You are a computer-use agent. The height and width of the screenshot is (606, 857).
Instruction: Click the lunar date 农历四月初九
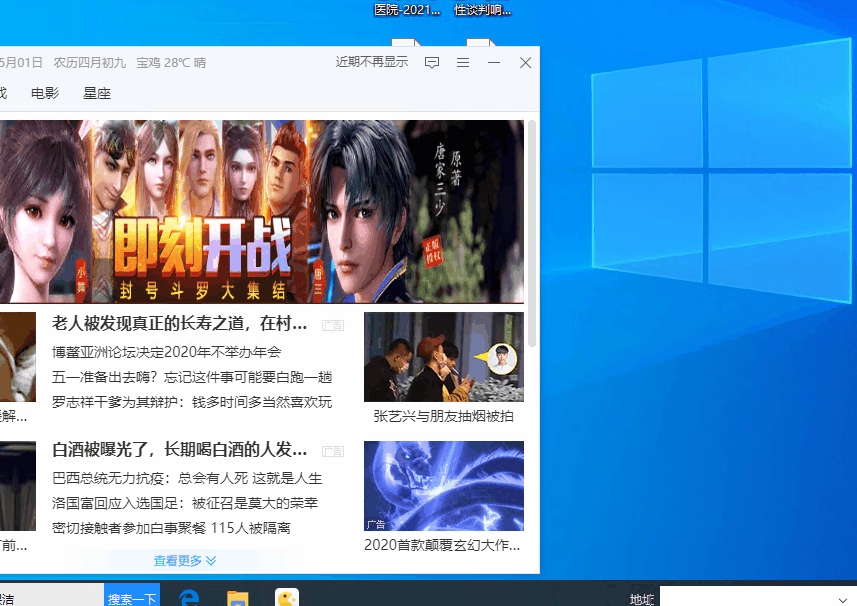click(x=90, y=63)
